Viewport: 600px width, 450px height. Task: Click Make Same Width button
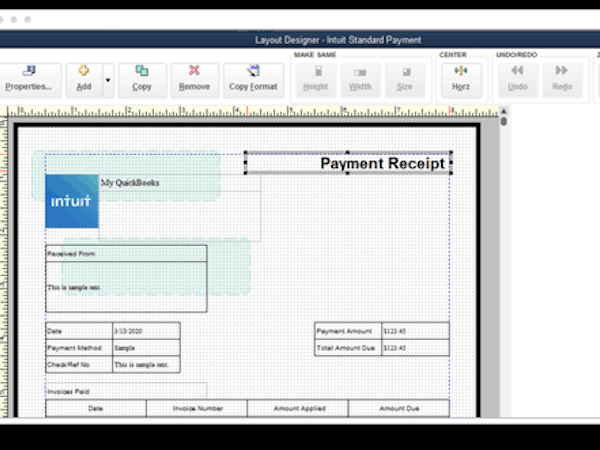(360, 80)
